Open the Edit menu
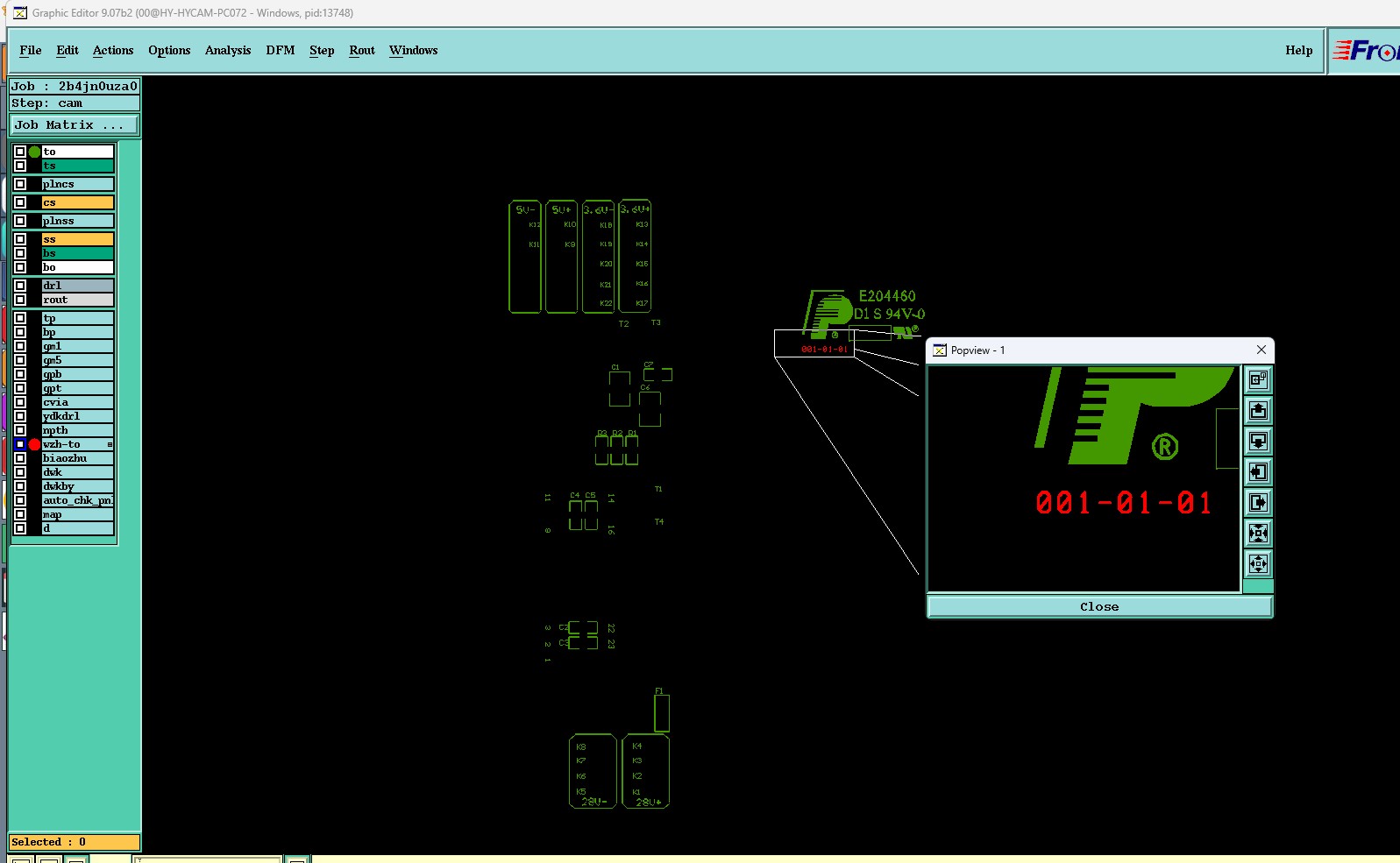This screenshot has width=1400, height=863. click(68, 51)
